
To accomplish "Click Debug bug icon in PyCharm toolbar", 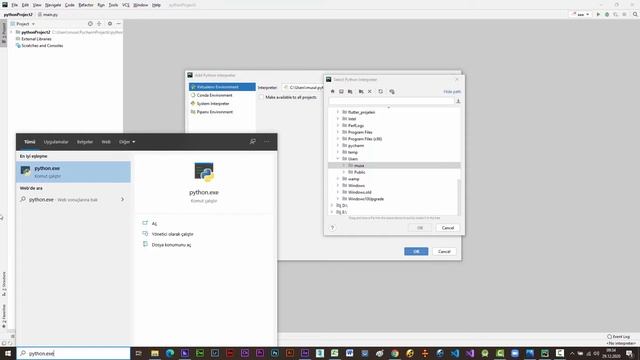I will tap(607, 14).
